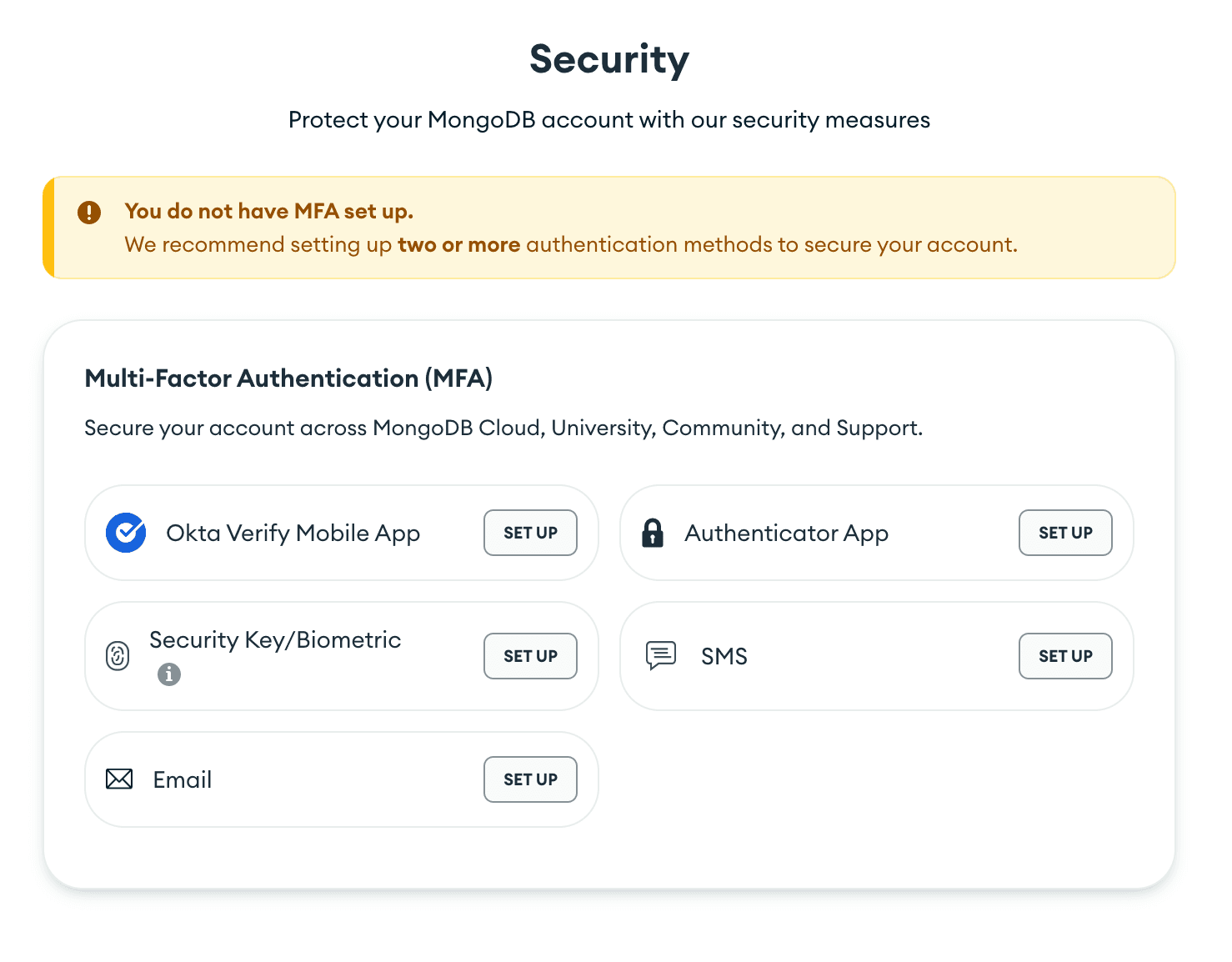Click the MFA warning exclamation icon
Screen dimensions: 1232x962
click(89, 212)
